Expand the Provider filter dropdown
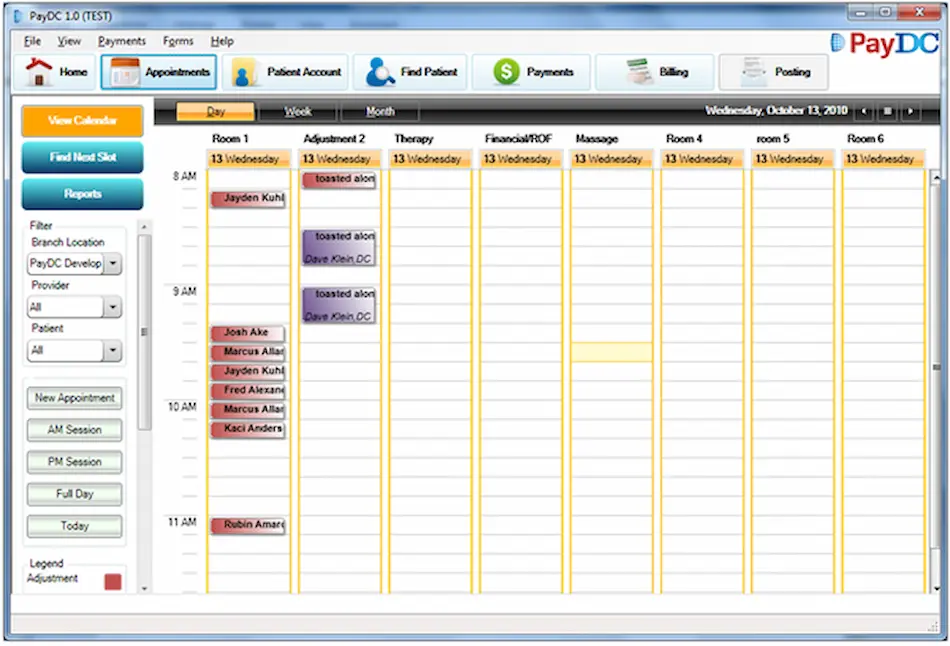 tap(112, 307)
